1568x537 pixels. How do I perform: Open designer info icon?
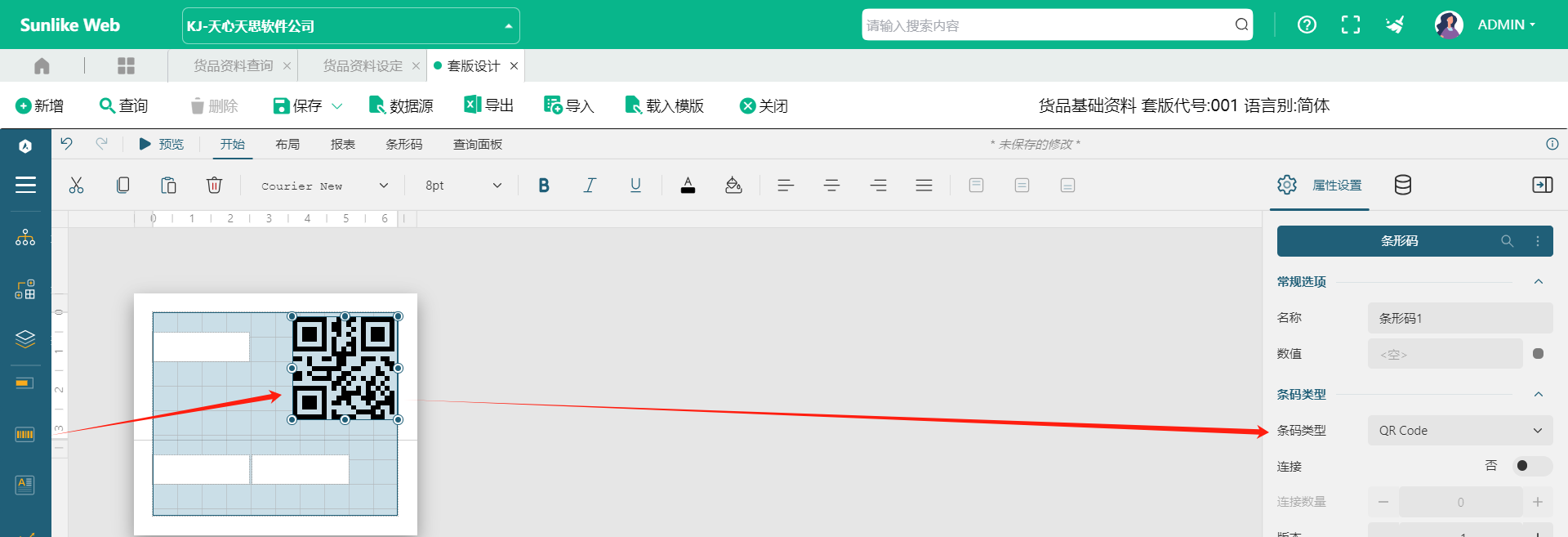click(x=1552, y=144)
